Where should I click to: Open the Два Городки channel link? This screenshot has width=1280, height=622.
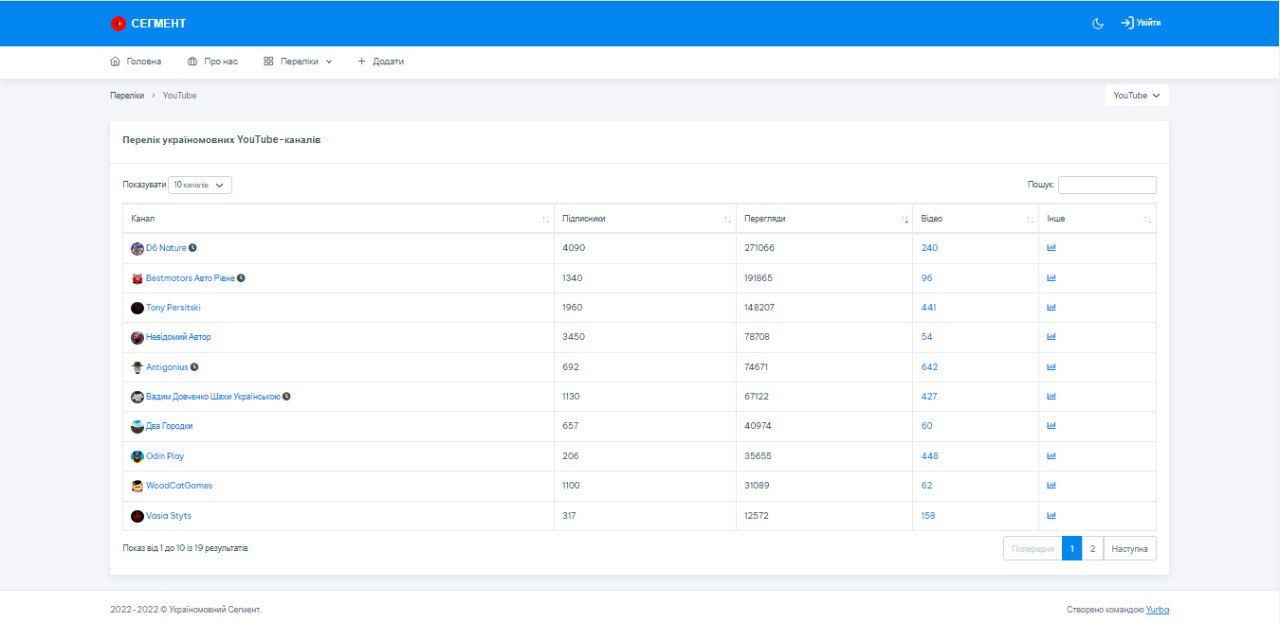pos(169,426)
